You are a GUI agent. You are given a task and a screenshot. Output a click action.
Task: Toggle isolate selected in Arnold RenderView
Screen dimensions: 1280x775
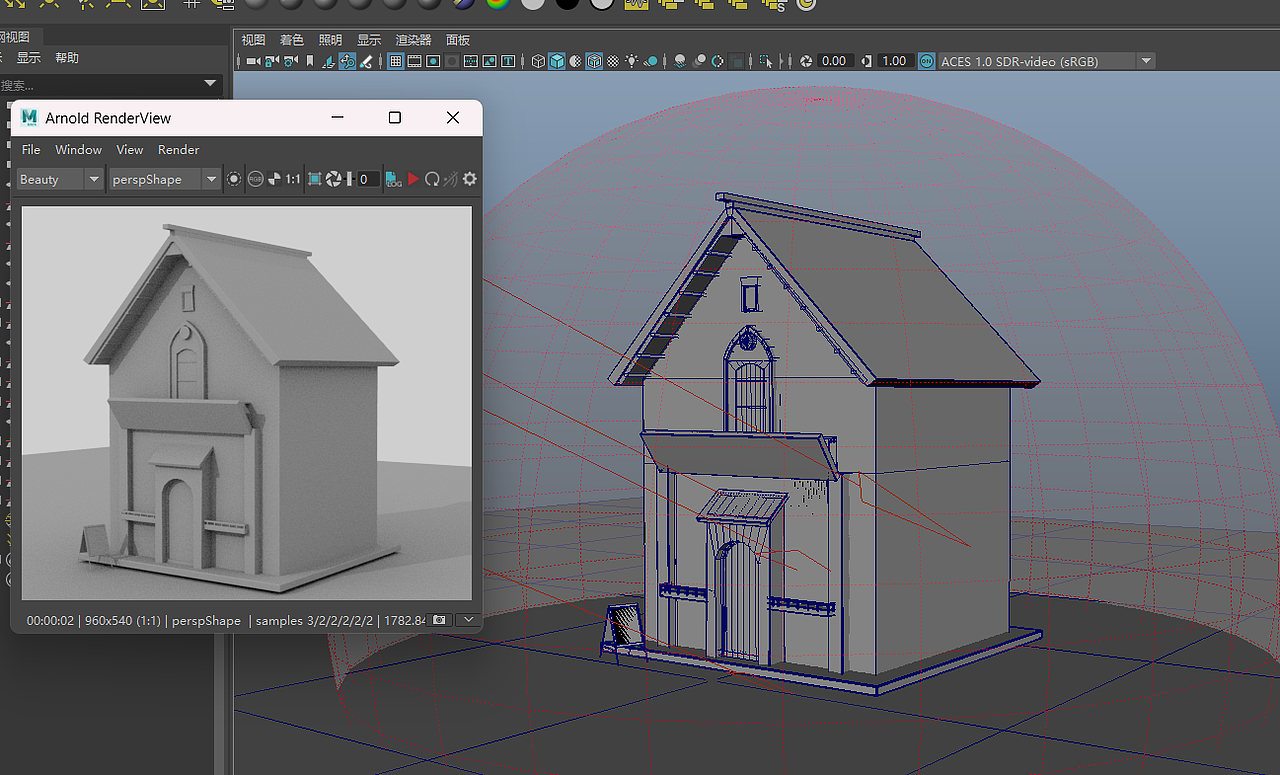(234, 179)
